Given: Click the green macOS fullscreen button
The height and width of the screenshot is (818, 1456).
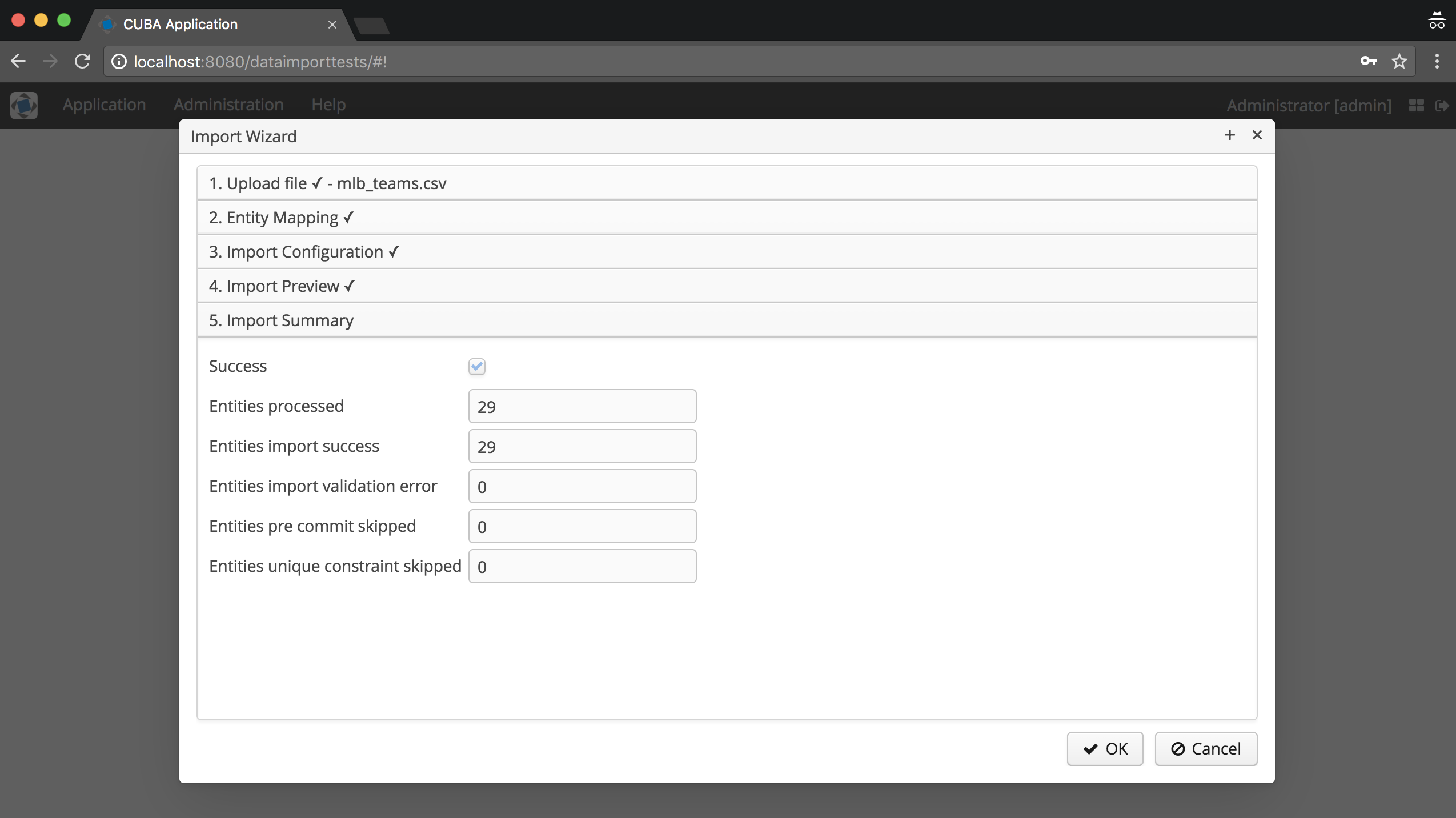Looking at the screenshot, I should (64, 20).
